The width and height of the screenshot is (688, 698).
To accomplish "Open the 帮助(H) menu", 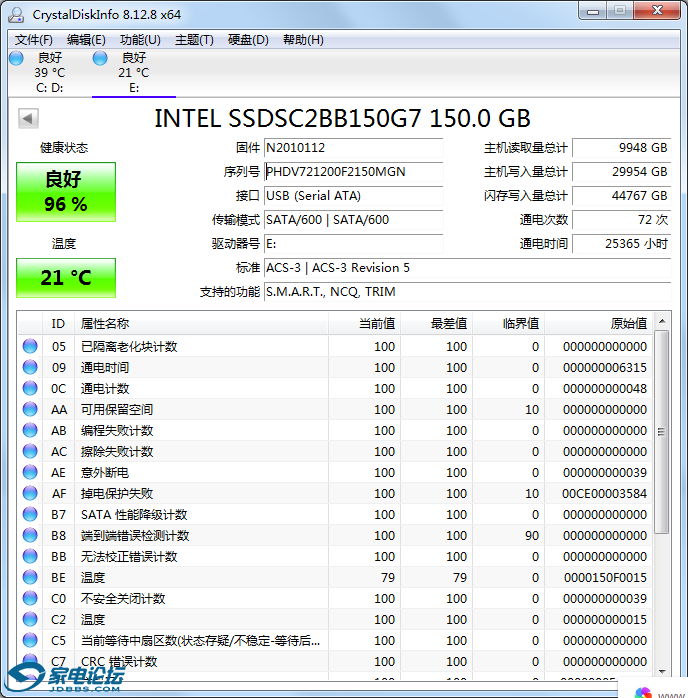I will click(x=303, y=40).
